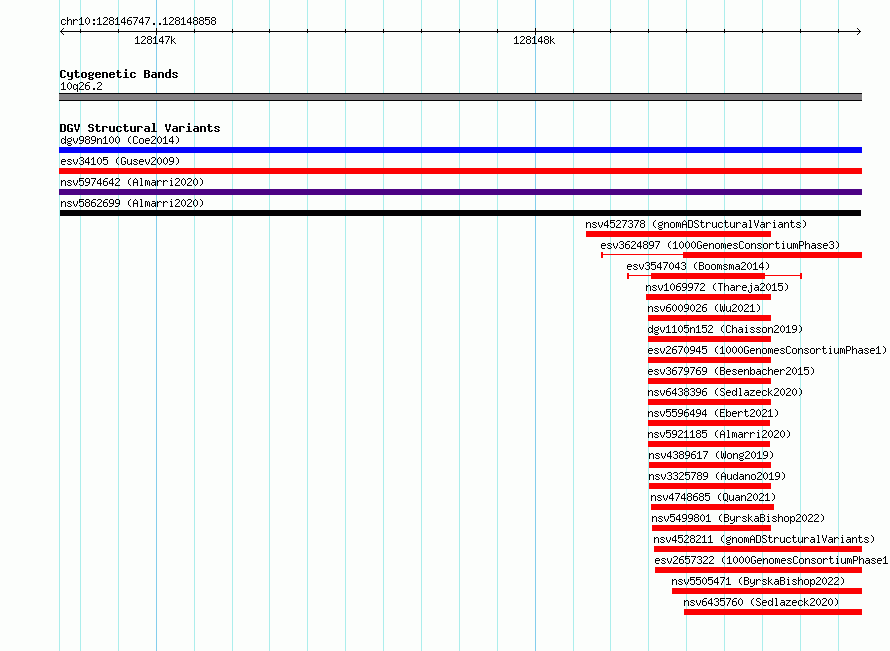Viewport: 890px width, 651px height.
Task: Select the purple nsv5974642 variant bar
Action: tap(460, 192)
